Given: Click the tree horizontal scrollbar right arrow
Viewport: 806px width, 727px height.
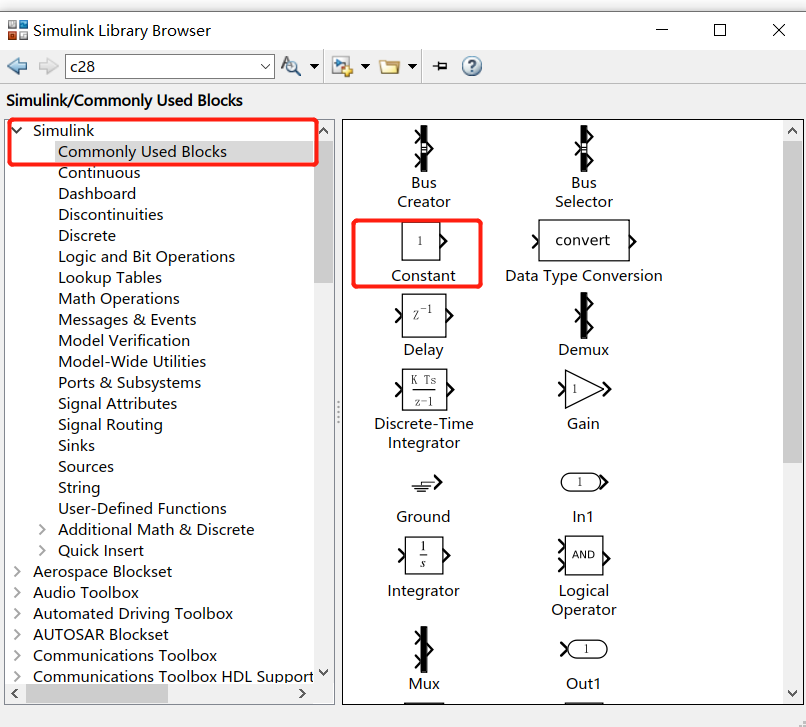Looking at the screenshot, I should tap(302, 693).
